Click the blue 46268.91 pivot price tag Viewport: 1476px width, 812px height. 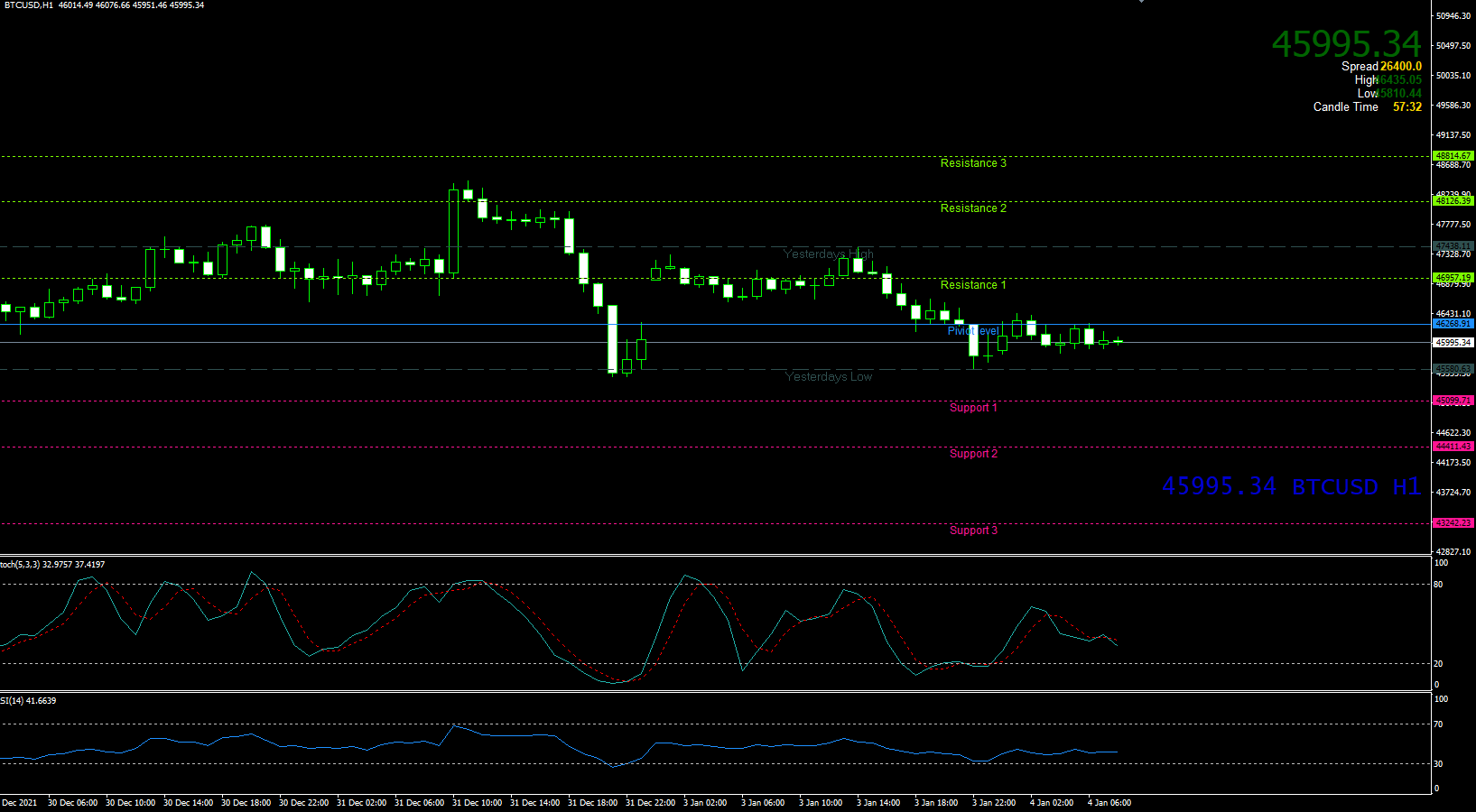point(1453,324)
